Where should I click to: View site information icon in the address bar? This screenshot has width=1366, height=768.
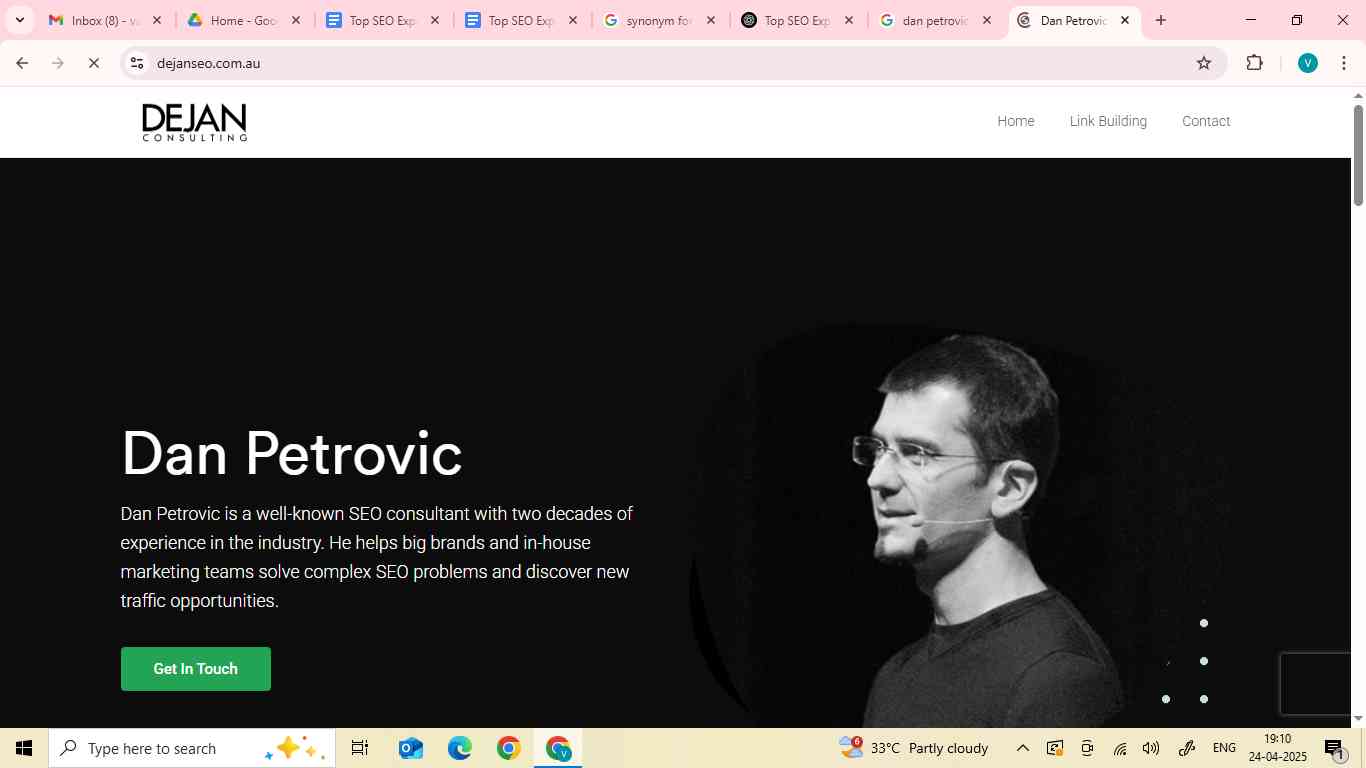coord(137,62)
